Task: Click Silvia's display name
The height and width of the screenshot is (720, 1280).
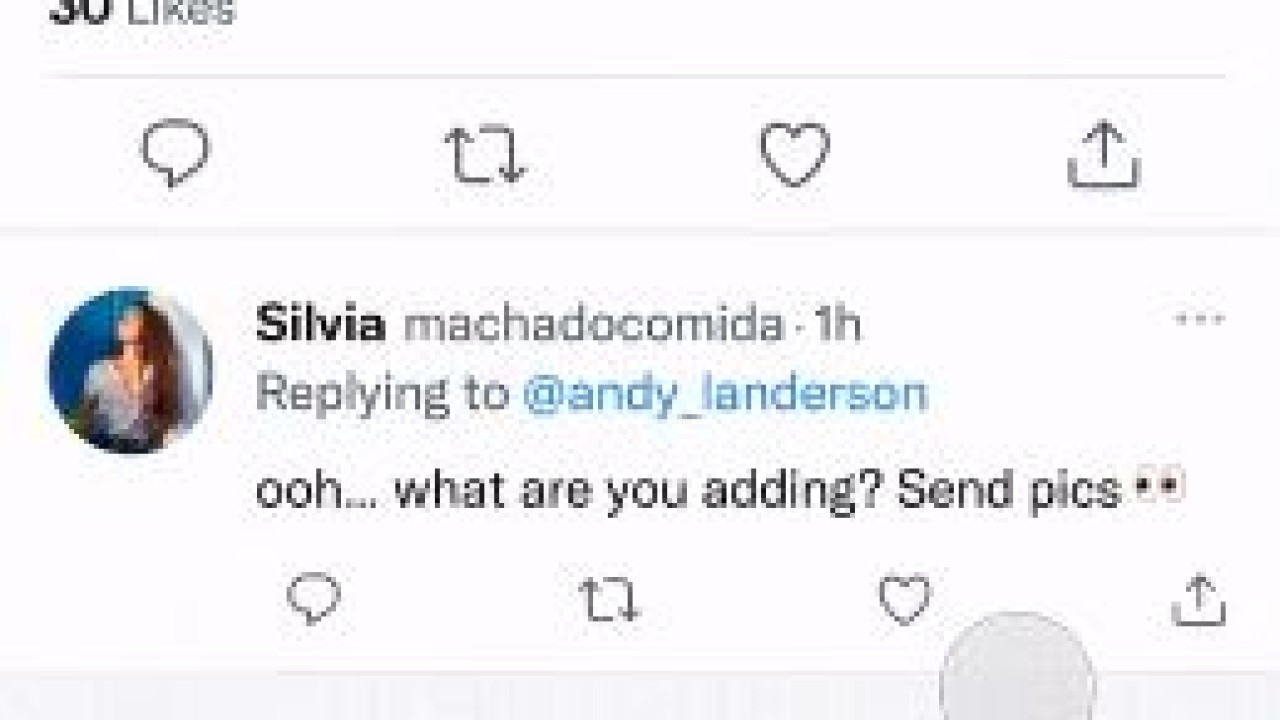Action: (x=320, y=325)
